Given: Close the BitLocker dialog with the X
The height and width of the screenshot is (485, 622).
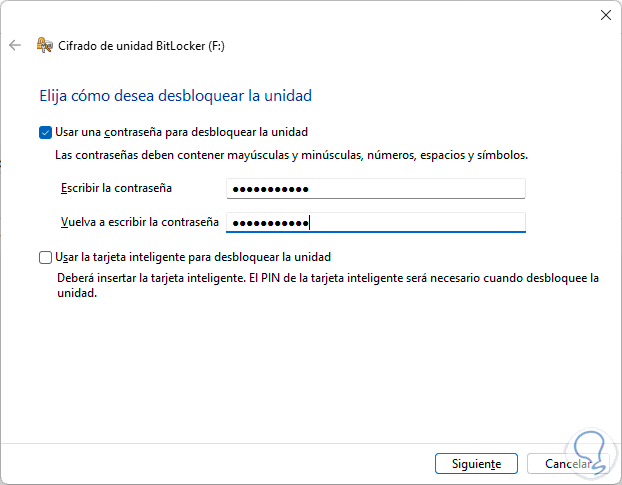Looking at the screenshot, I should [x=606, y=15].
